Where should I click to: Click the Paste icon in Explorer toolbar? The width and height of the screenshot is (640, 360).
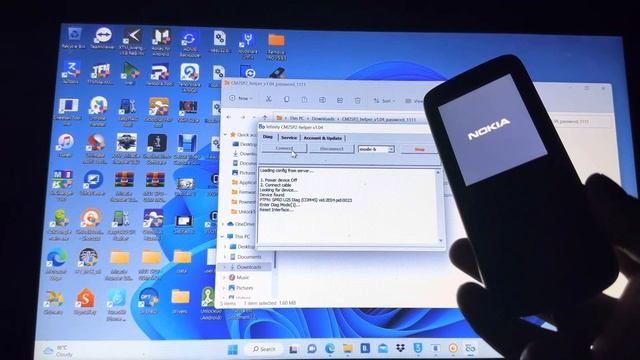(x=304, y=100)
